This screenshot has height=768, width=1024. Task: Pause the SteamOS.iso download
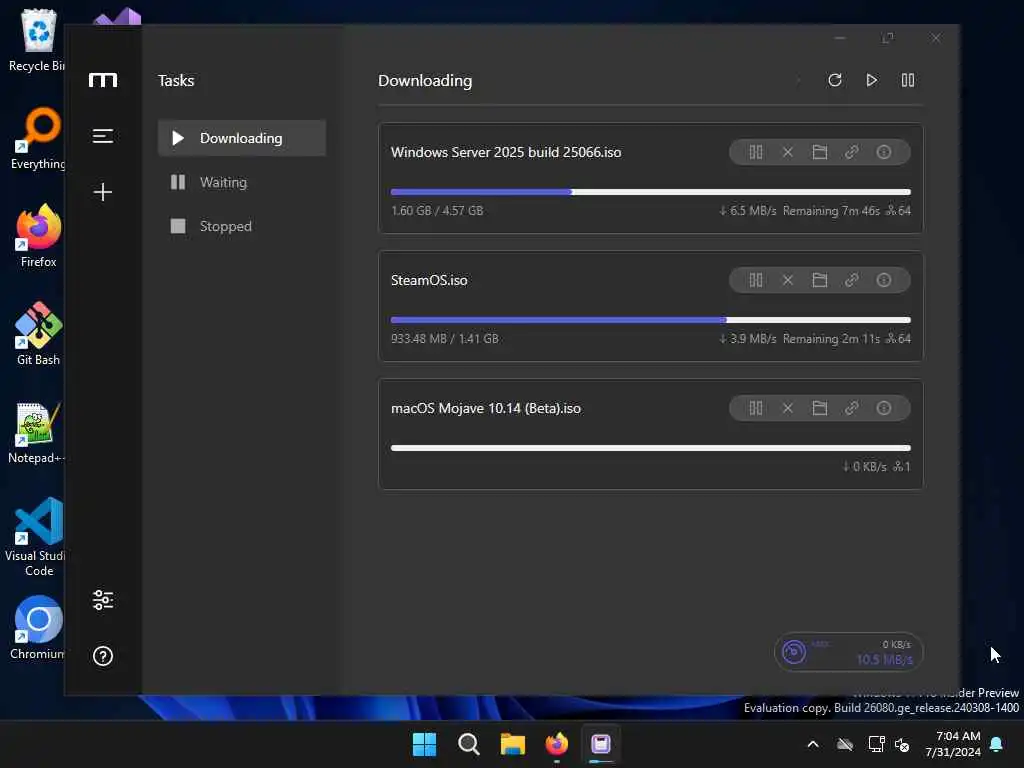[756, 280]
